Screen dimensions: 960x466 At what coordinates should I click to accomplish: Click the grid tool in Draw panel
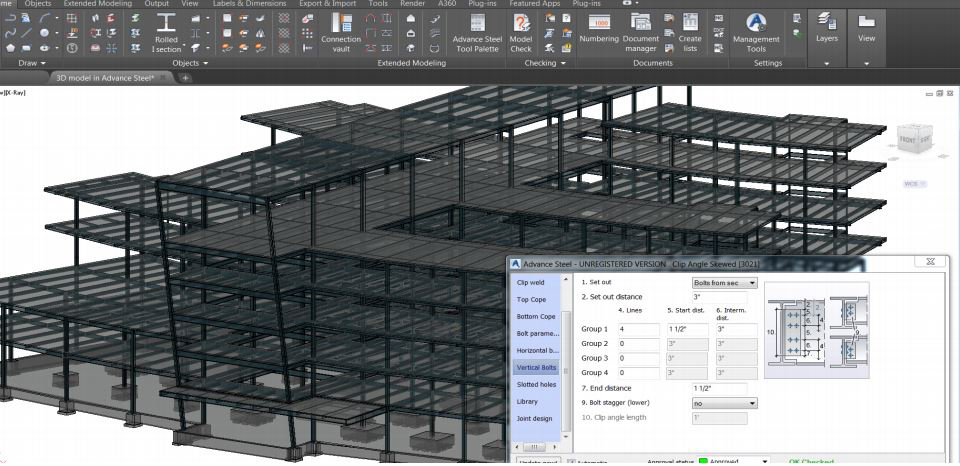pos(72,18)
